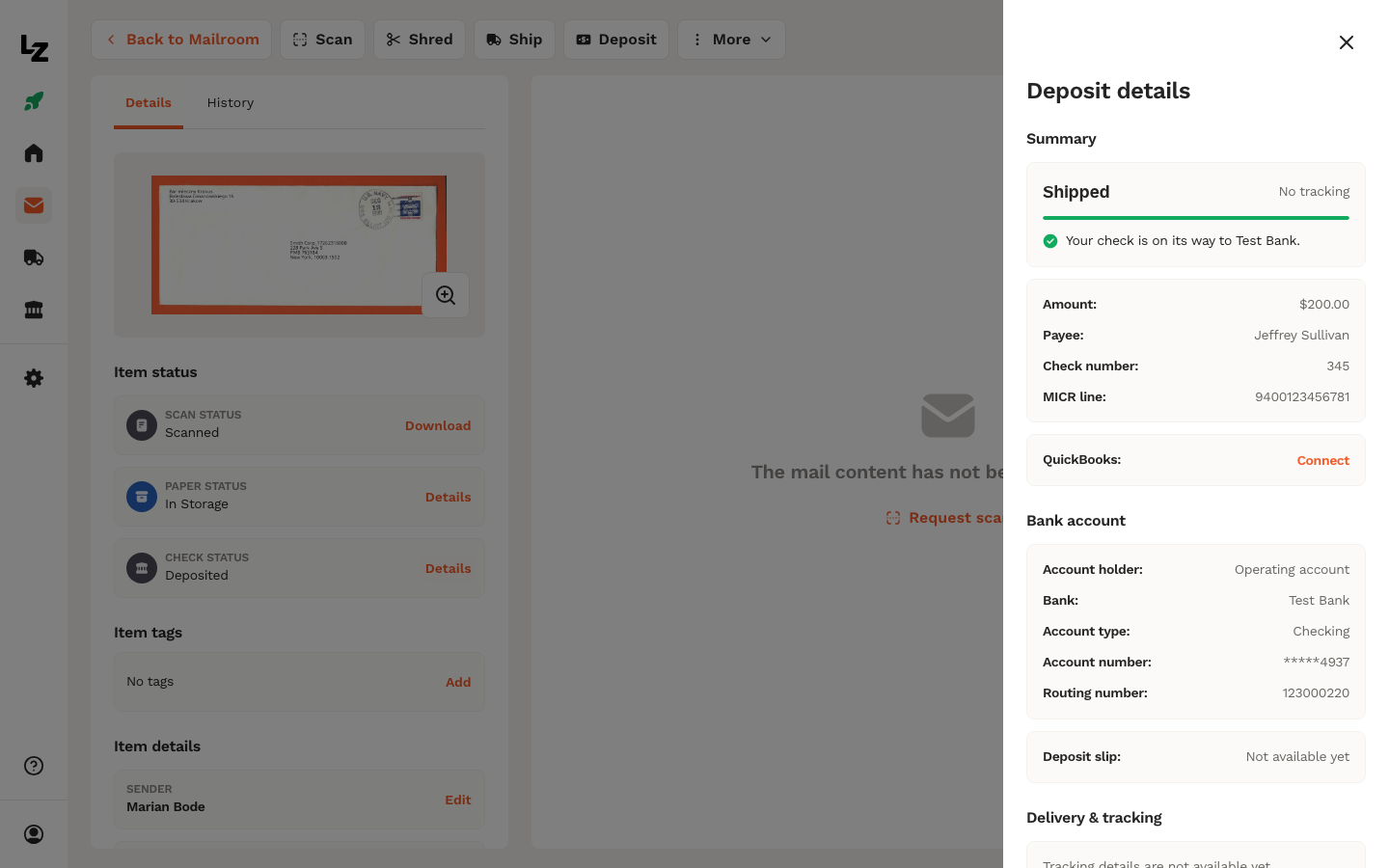Open Settings gear in sidebar

point(34,378)
